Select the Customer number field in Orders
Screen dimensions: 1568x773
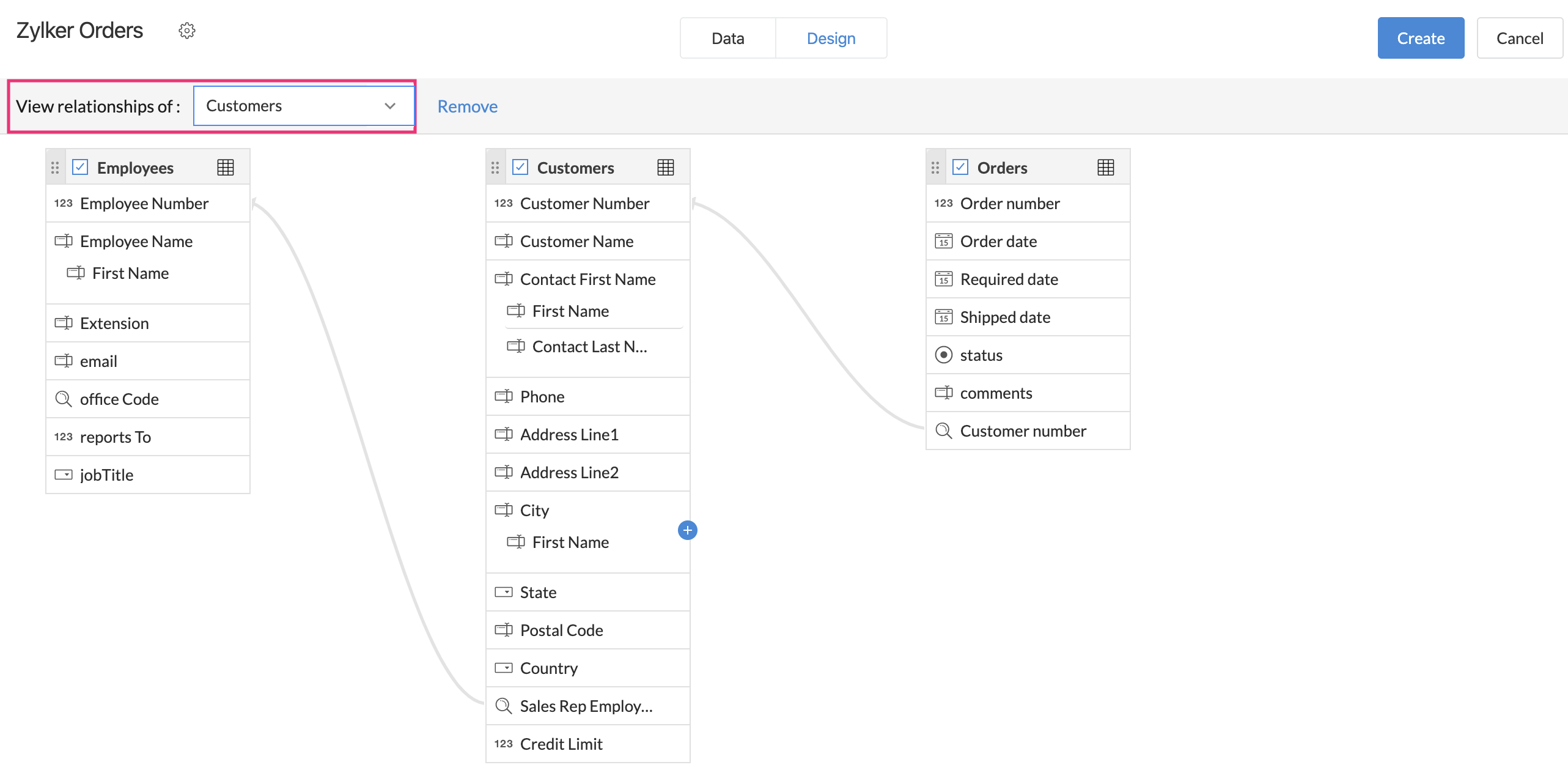point(1023,431)
